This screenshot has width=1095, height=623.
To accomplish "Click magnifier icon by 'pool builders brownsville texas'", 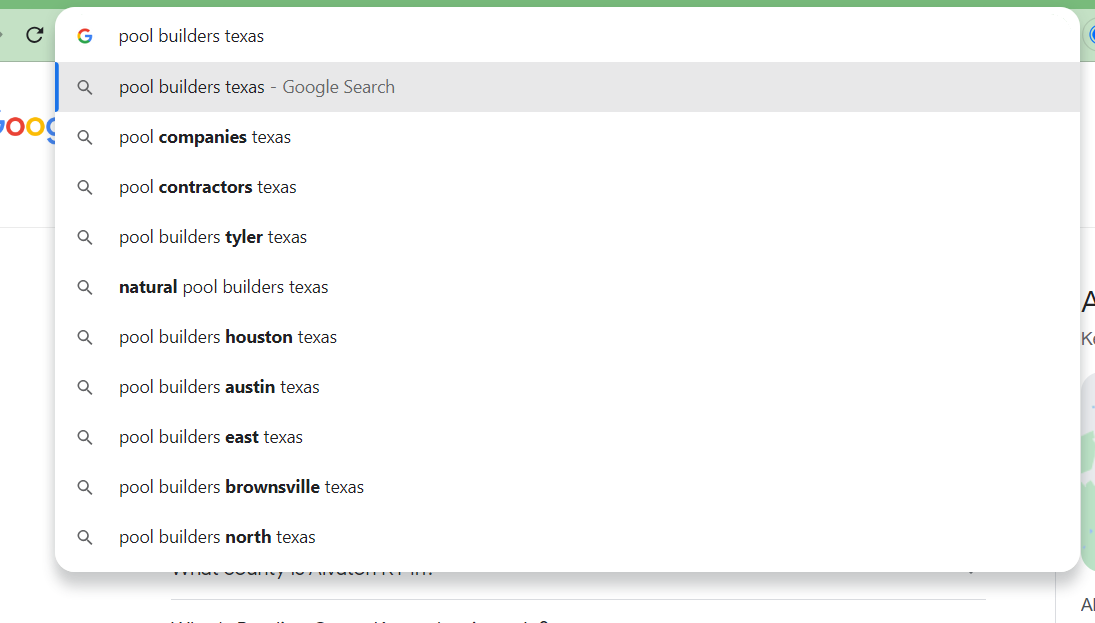I will tap(84, 487).
